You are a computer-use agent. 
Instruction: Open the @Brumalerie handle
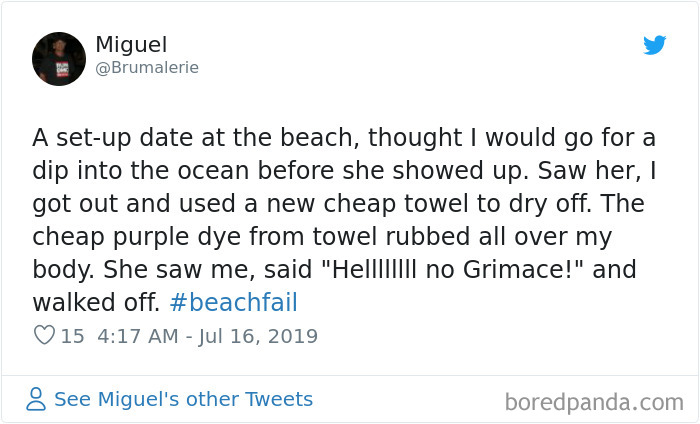(147, 68)
